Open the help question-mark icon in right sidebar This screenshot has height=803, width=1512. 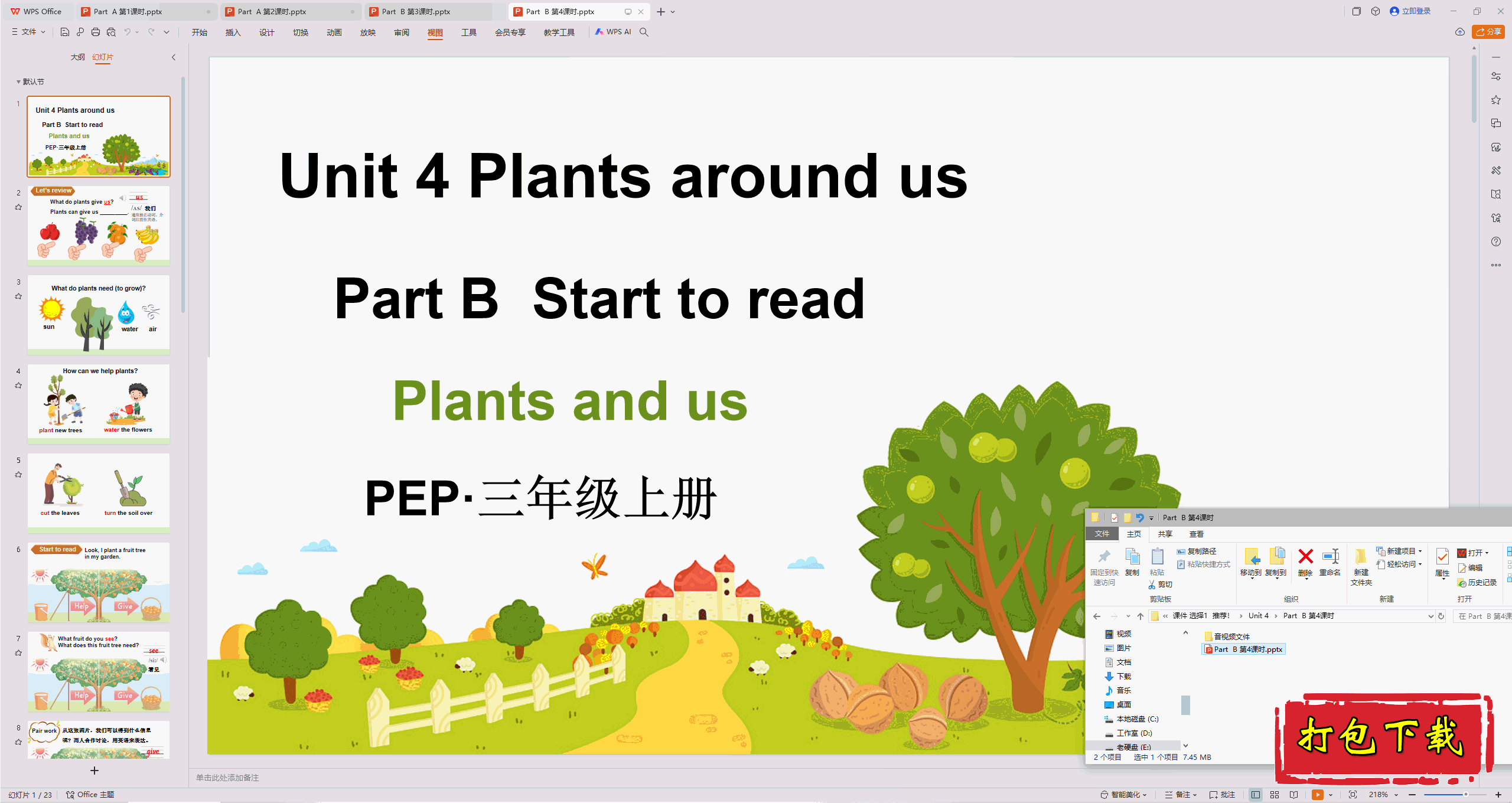(1496, 241)
